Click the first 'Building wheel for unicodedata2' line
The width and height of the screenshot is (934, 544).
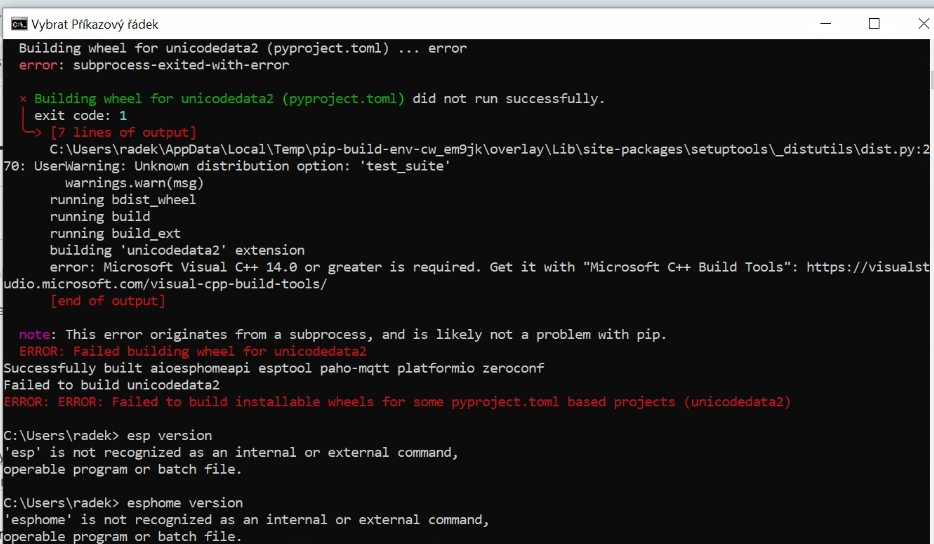(x=242, y=48)
